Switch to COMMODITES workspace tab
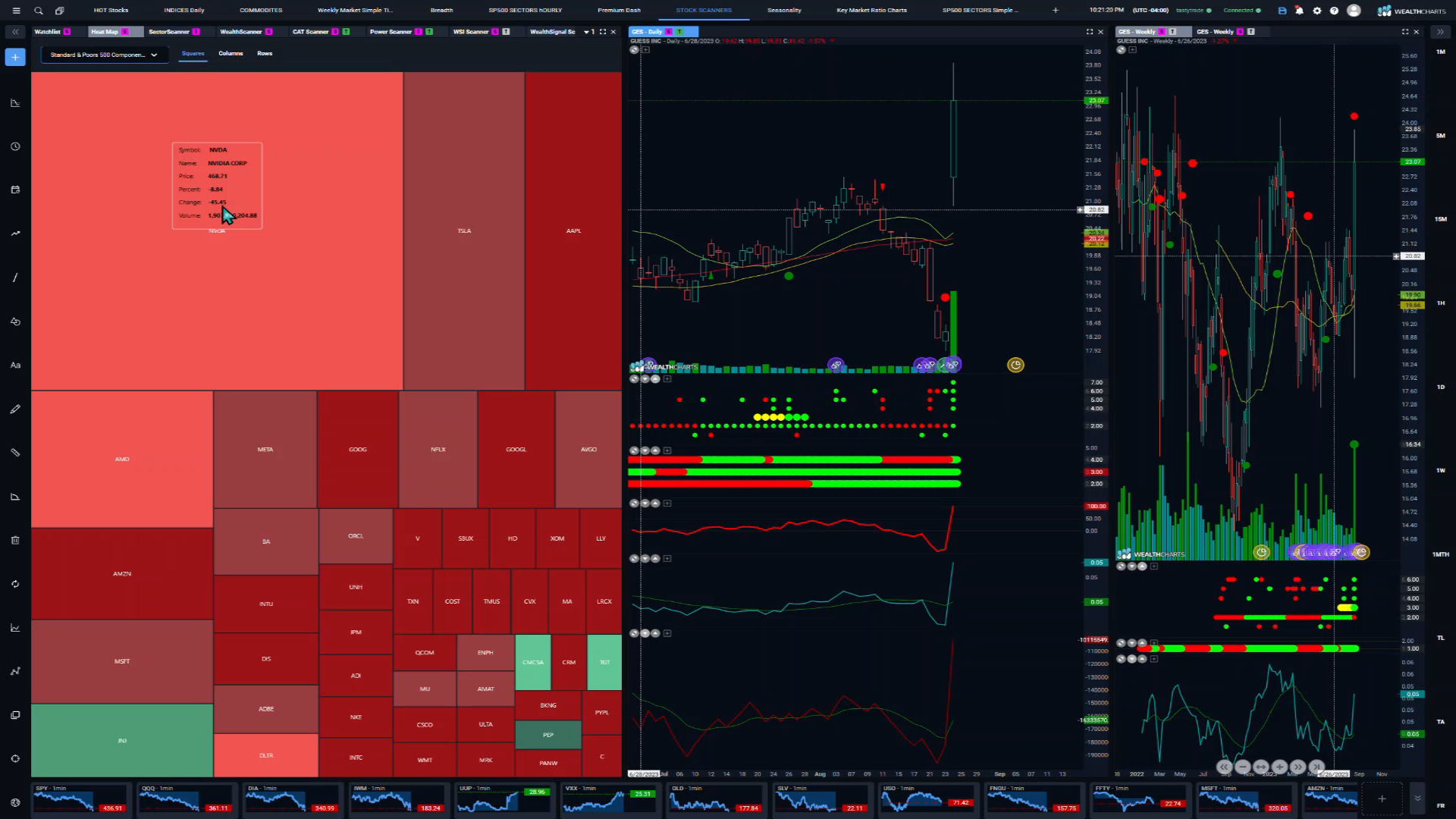The height and width of the screenshot is (819, 1456). point(261,11)
